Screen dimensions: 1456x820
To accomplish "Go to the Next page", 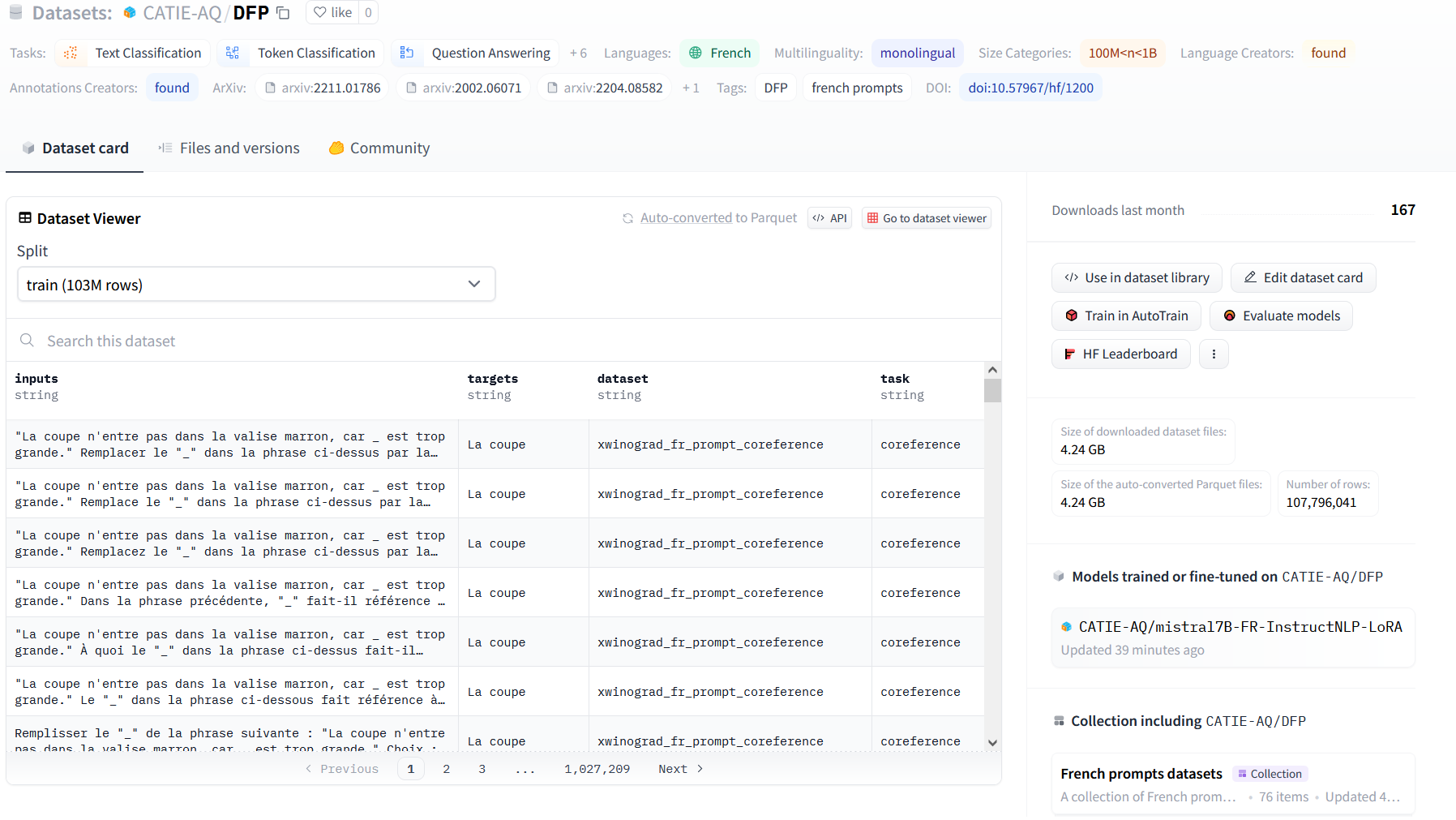I will (x=681, y=769).
